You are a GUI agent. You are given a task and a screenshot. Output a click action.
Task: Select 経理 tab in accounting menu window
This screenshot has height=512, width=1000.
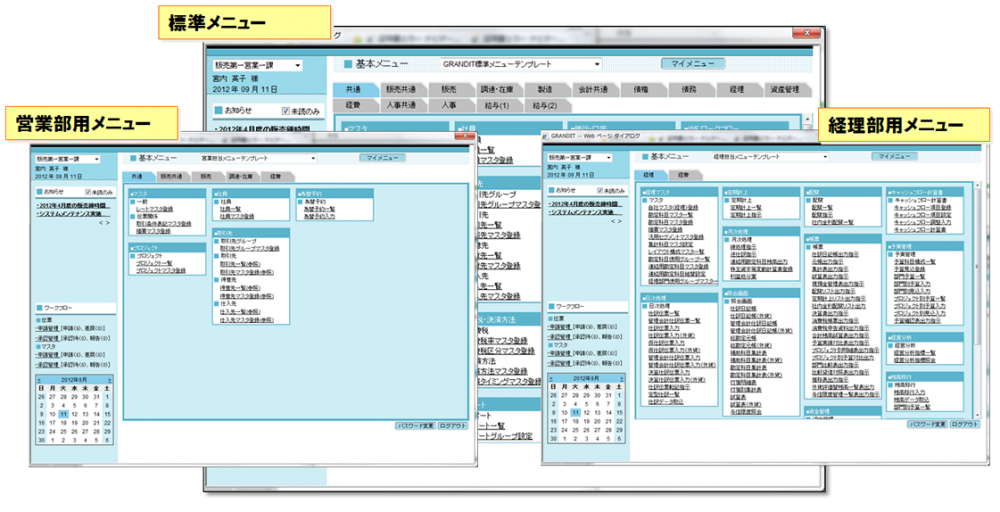pyautogui.click(x=649, y=175)
